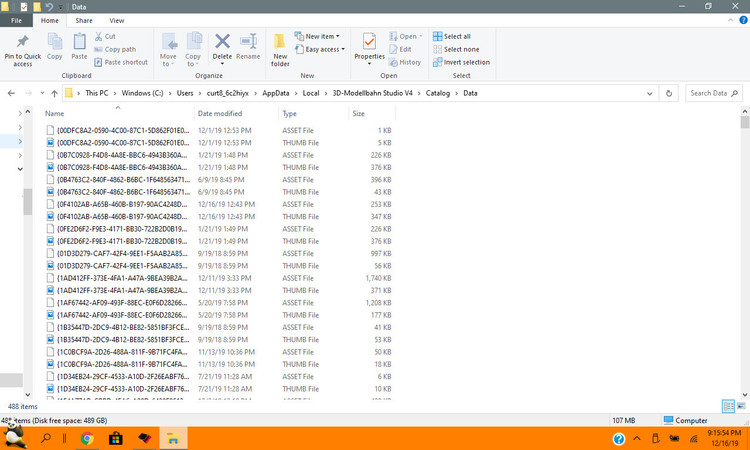
Task: Open Chrome from the taskbar
Action: pos(87,438)
